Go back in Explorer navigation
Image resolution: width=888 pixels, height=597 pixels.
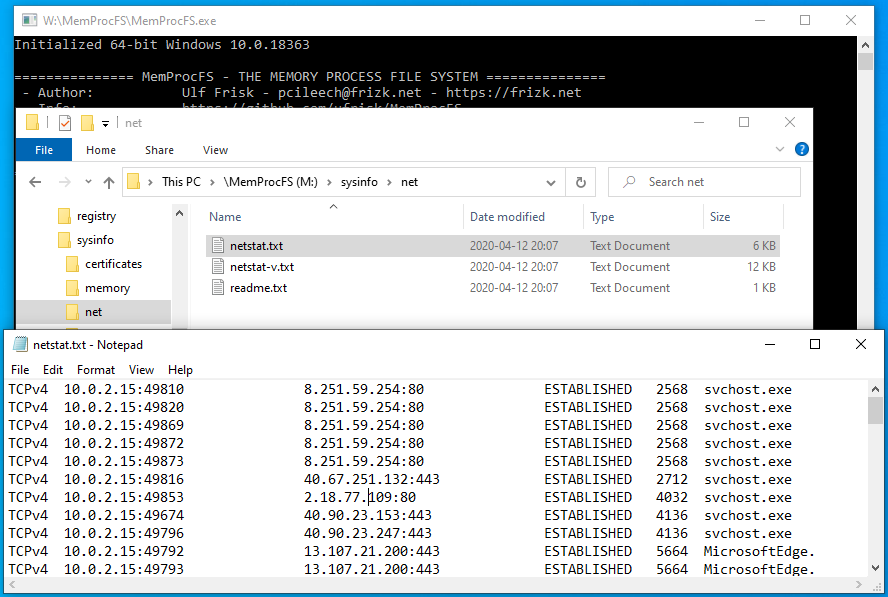click(35, 182)
